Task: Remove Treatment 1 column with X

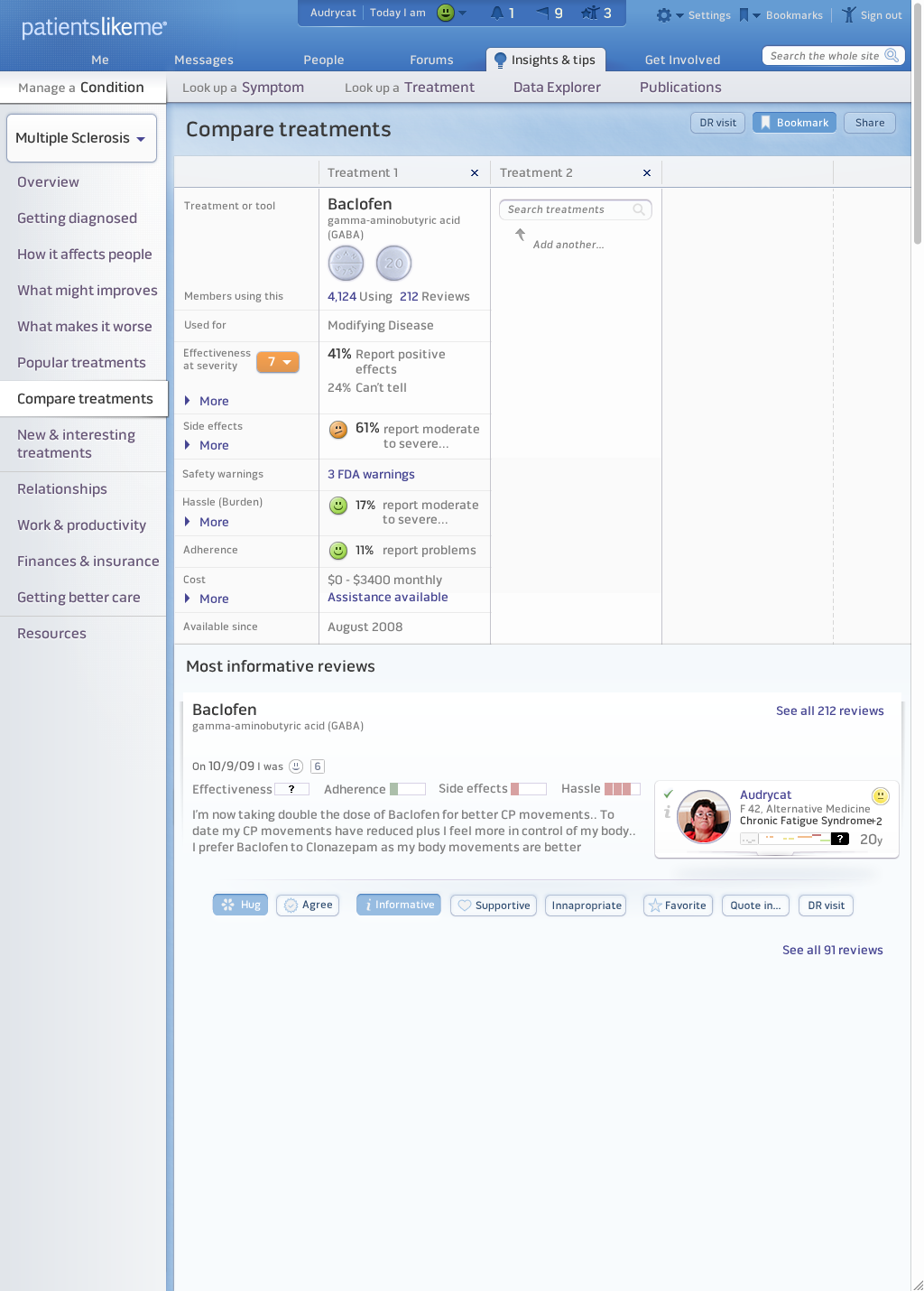Action: (x=475, y=172)
